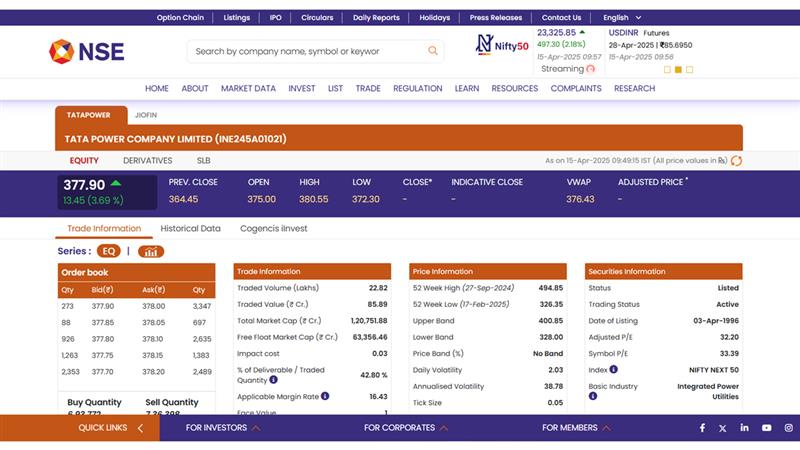Open NSE Facebook page icon
The width and height of the screenshot is (800, 450).
[x=703, y=428]
